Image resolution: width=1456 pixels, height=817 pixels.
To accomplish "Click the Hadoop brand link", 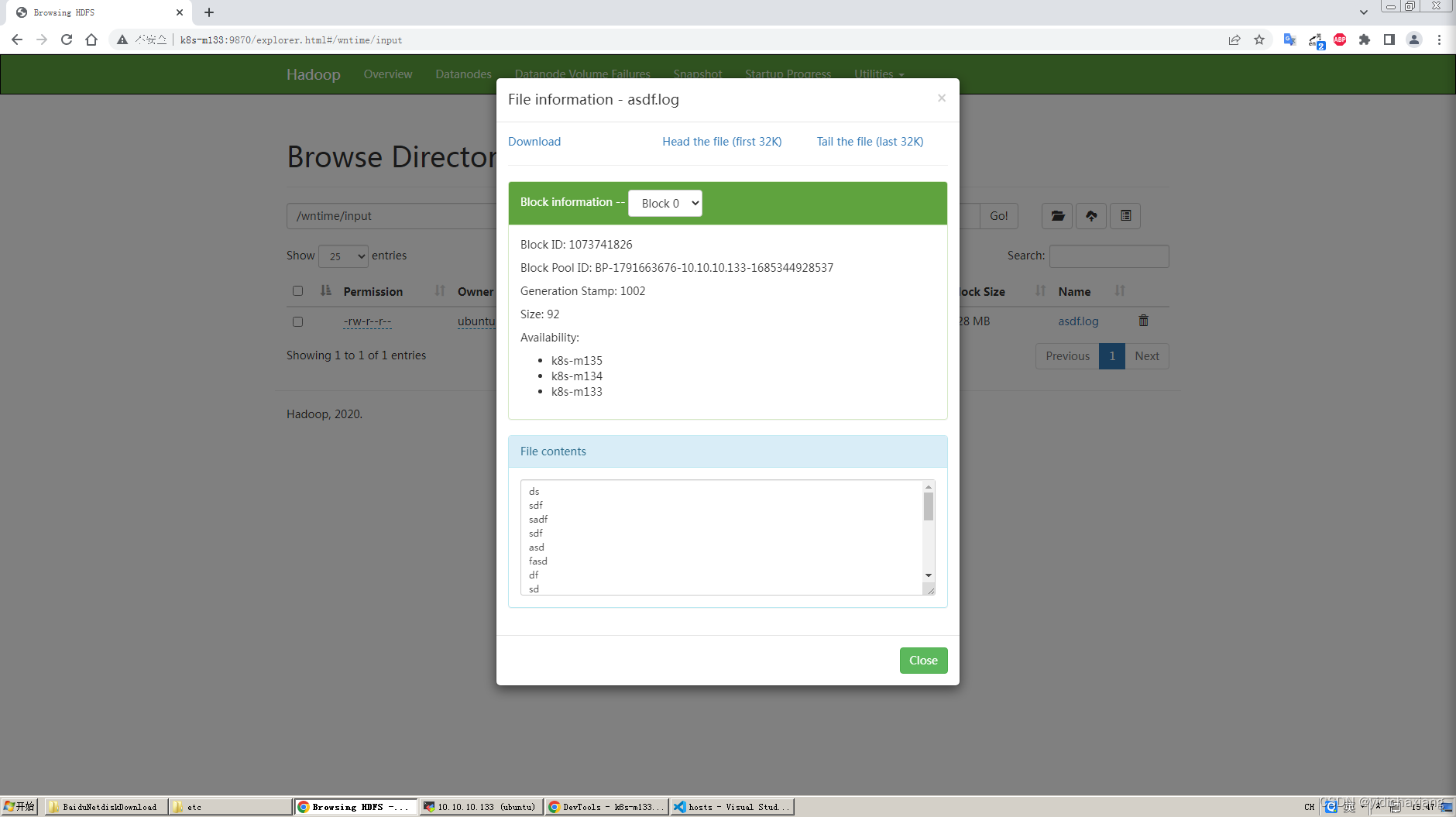I will (314, 74).
